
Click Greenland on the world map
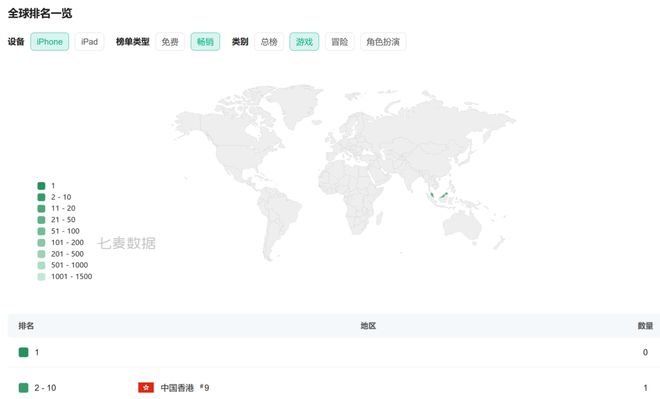point(297,104)
